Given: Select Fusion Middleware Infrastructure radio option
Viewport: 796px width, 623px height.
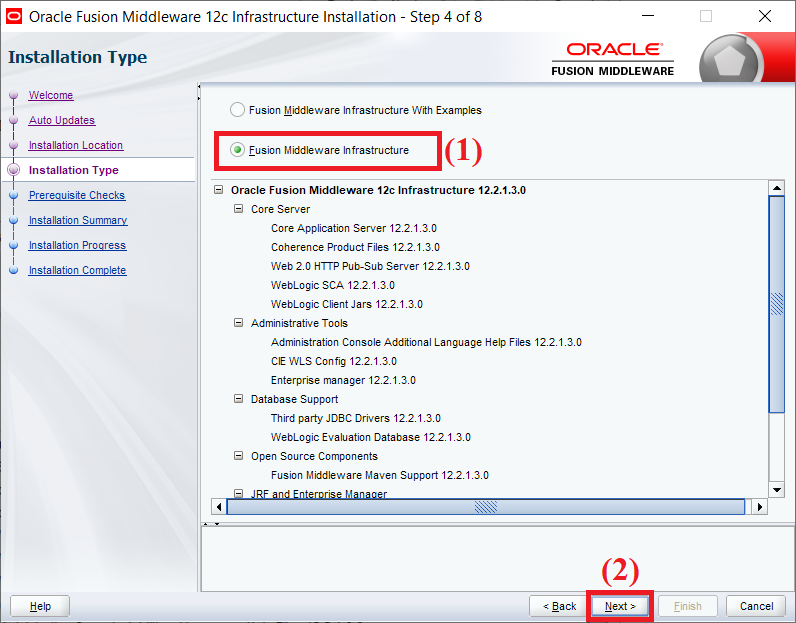Looking at the screenshot, I should click(x=237, y=150).
